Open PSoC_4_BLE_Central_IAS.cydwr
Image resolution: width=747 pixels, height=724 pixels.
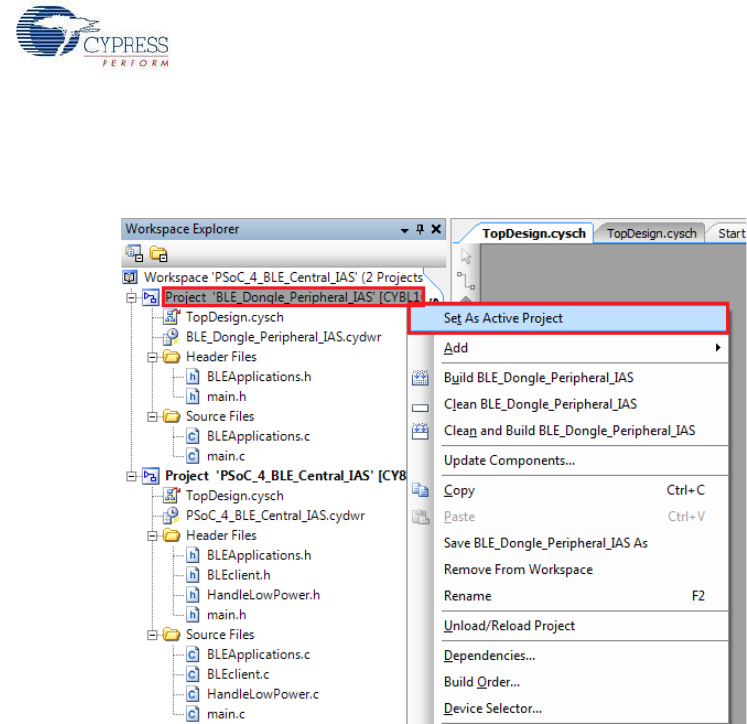[275, 516]
